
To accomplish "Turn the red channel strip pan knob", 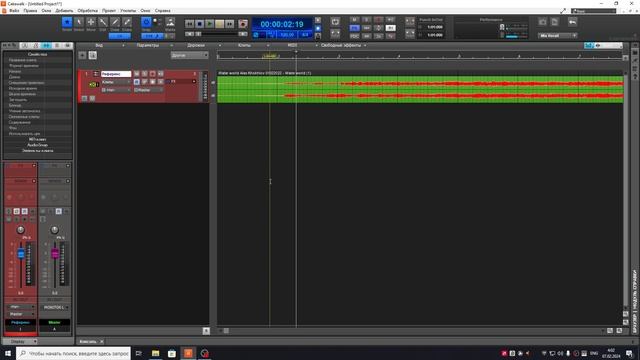I will click(x=20, y=230).
